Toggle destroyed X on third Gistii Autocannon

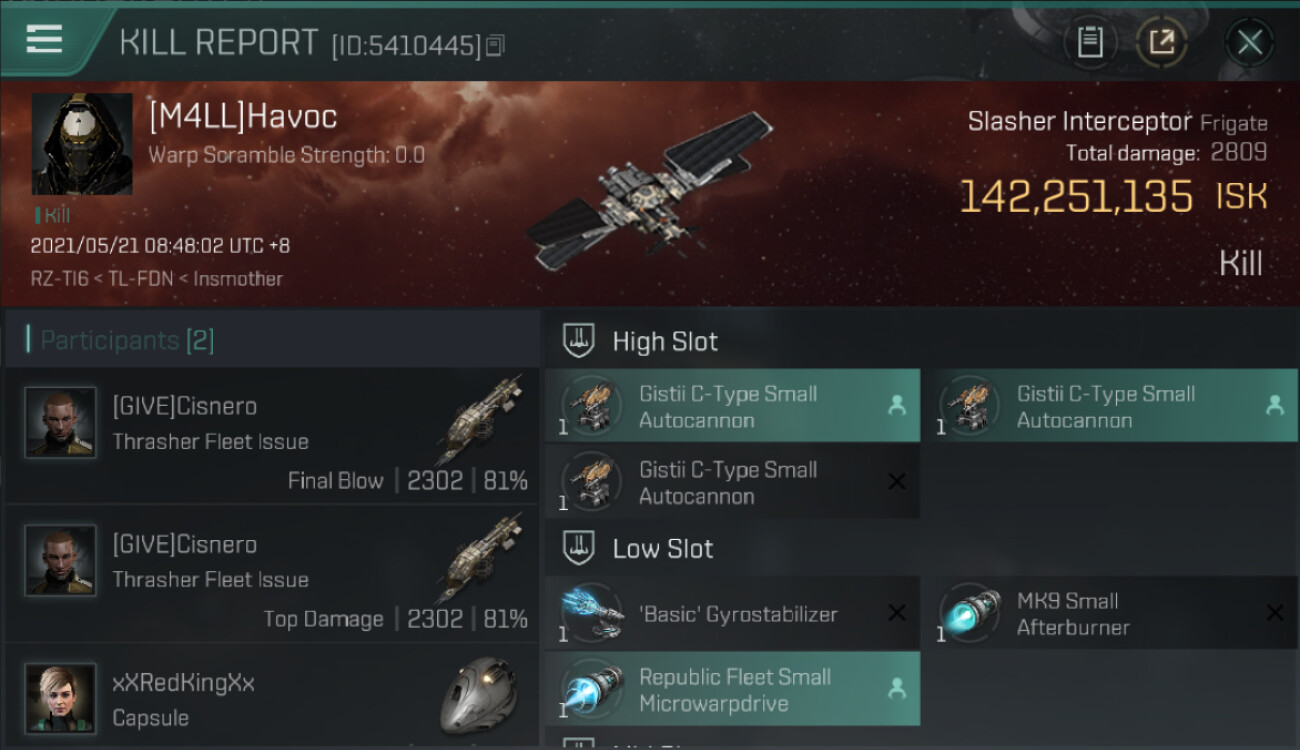(x=897, y=481)
